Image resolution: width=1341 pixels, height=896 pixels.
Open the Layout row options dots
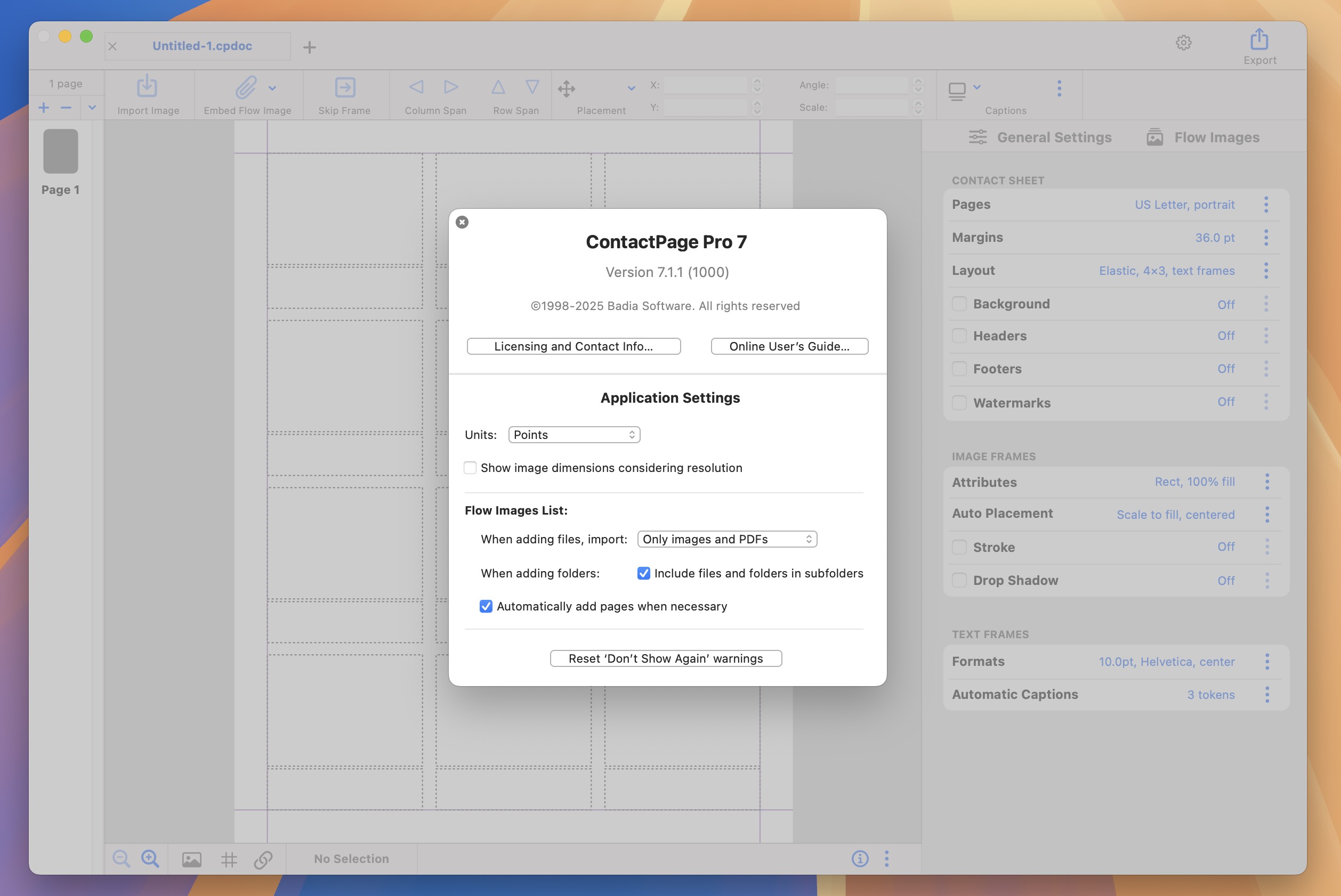[1265, 270]
